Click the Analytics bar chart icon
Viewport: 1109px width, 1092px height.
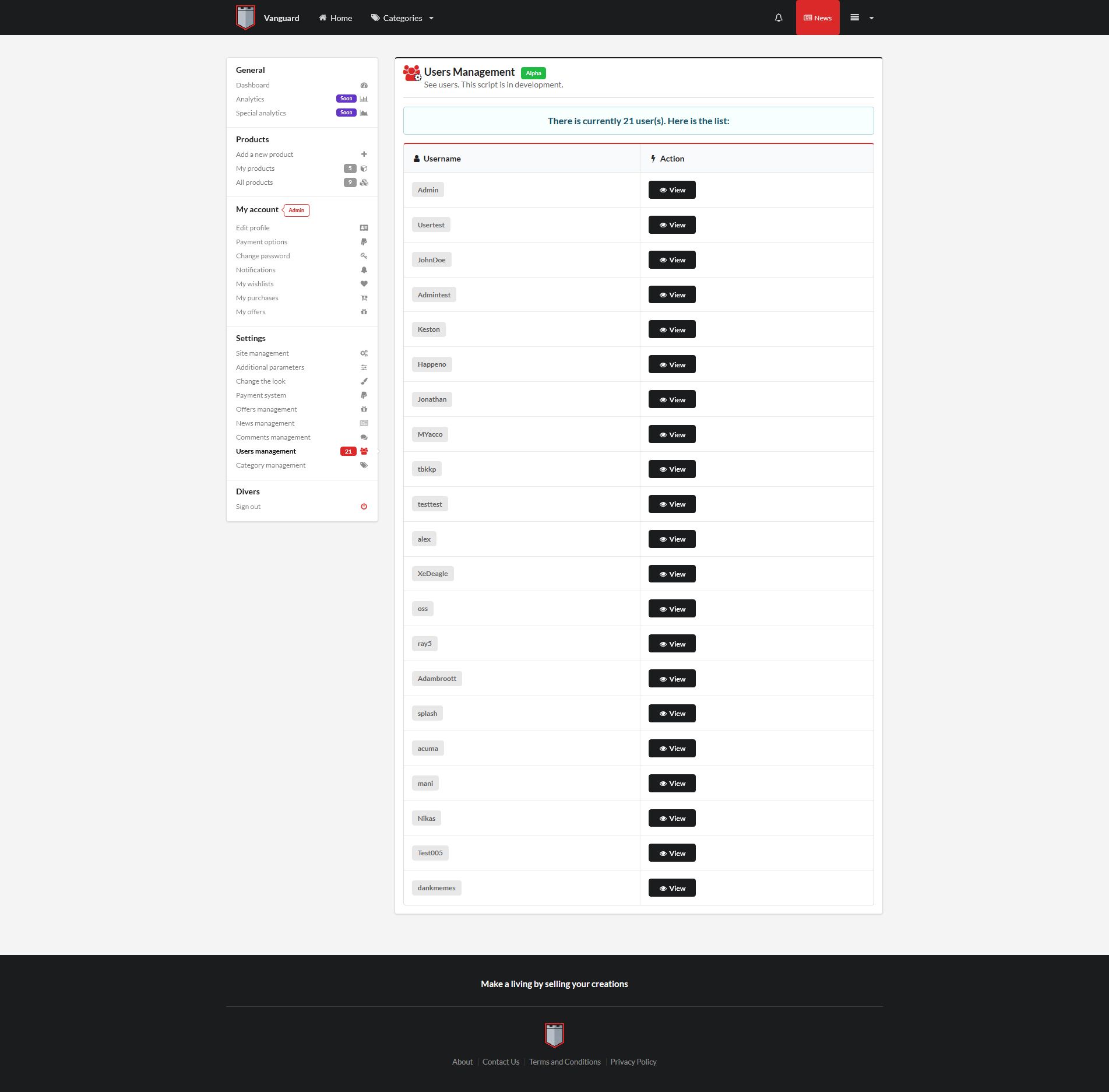pos(364,99)
